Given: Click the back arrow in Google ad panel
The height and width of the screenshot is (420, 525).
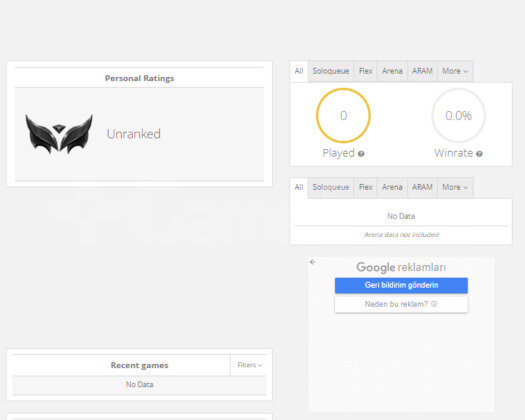Looking at the screenshot, I should 313,262.
